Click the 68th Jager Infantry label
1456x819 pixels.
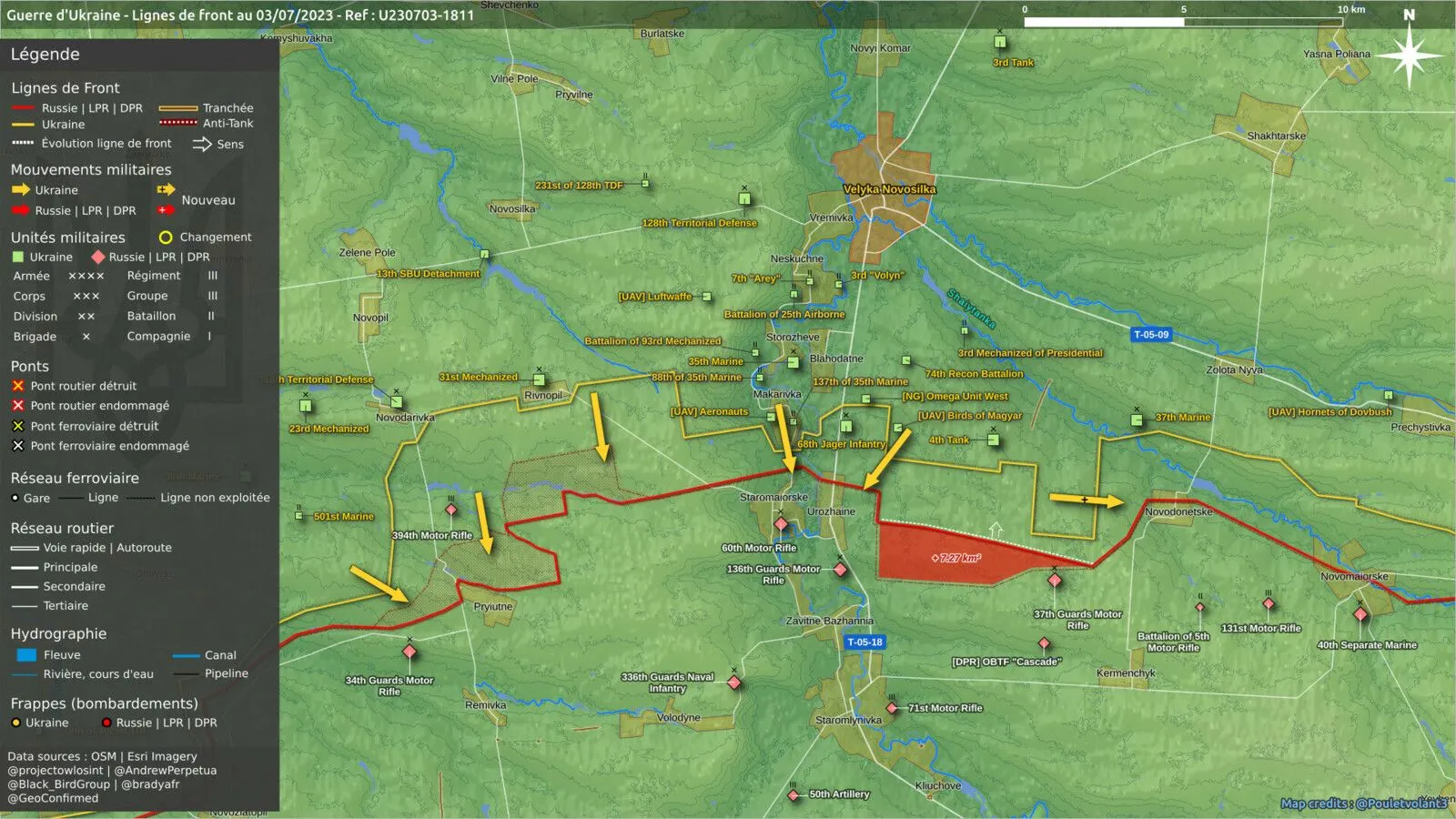(841, 445)
